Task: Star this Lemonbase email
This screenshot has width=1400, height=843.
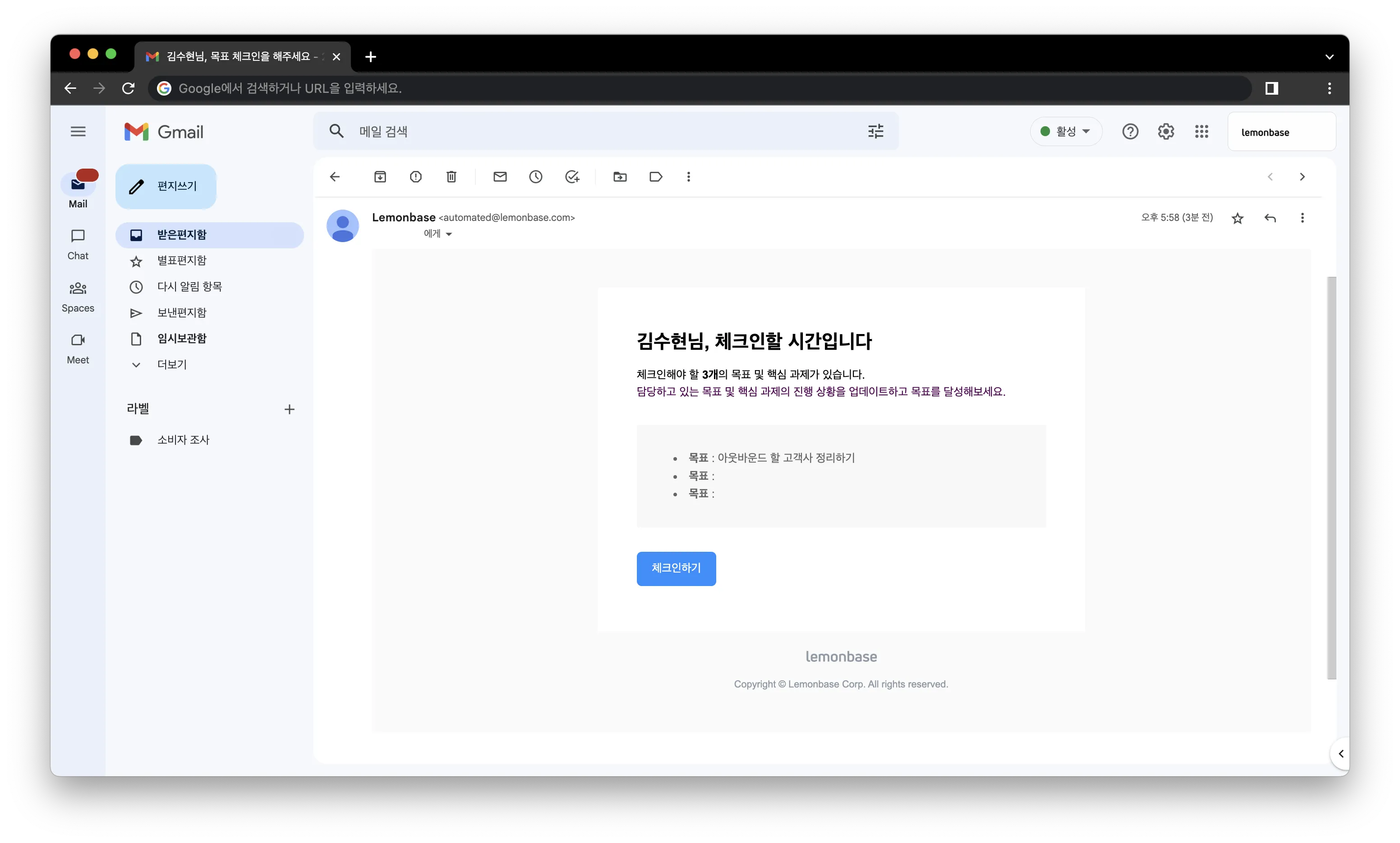Action: pyautogui.click(x=1238, y=218)
